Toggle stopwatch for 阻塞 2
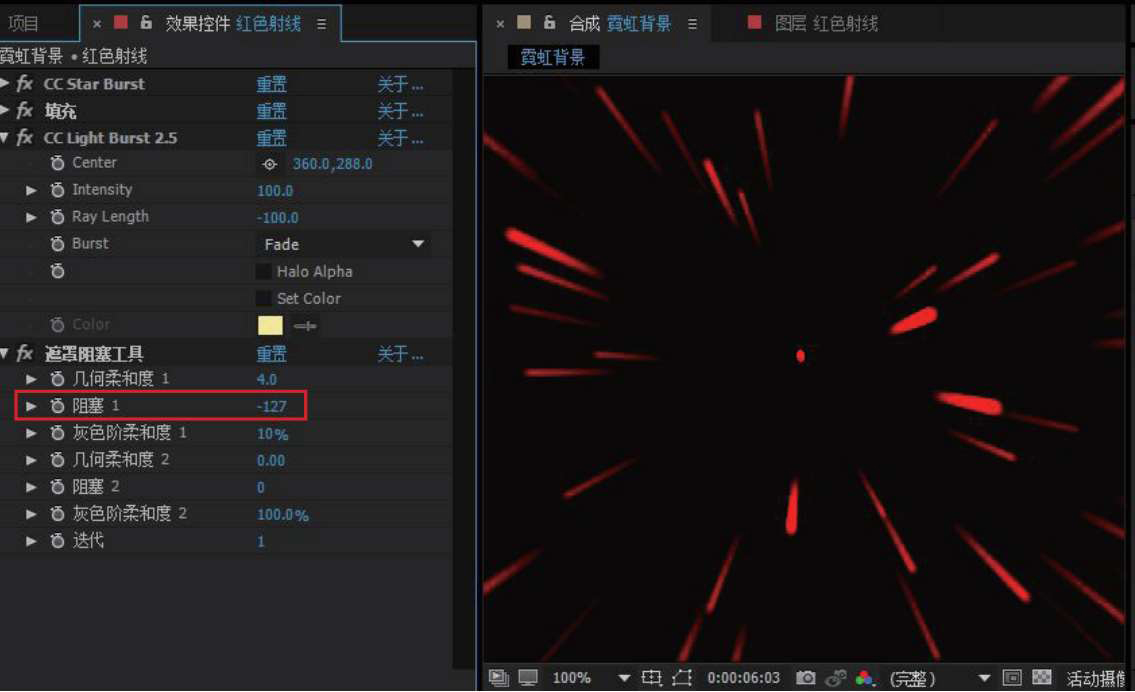1135x692 pixels. [58, 487]
